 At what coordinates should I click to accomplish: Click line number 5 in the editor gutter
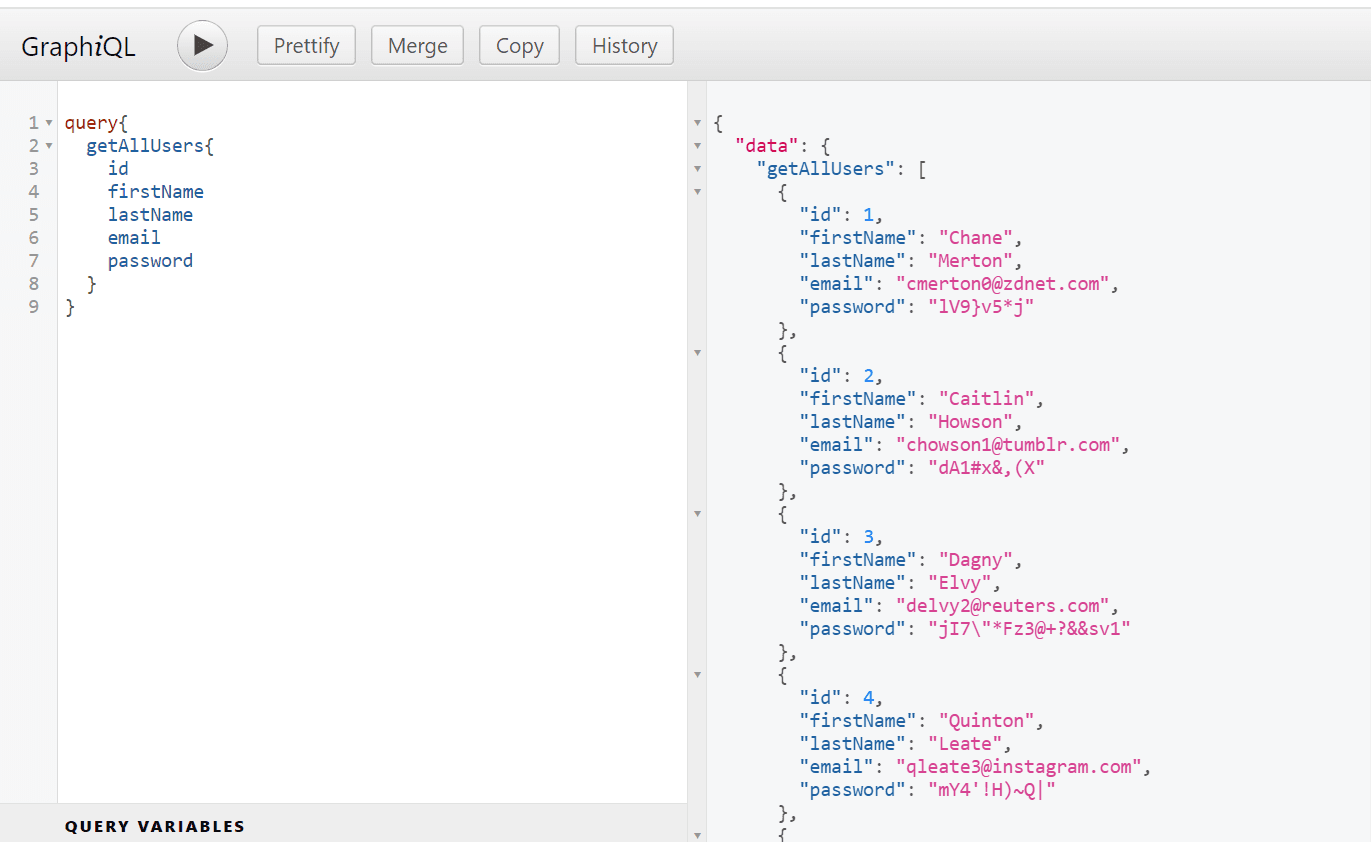pos(33,214)
